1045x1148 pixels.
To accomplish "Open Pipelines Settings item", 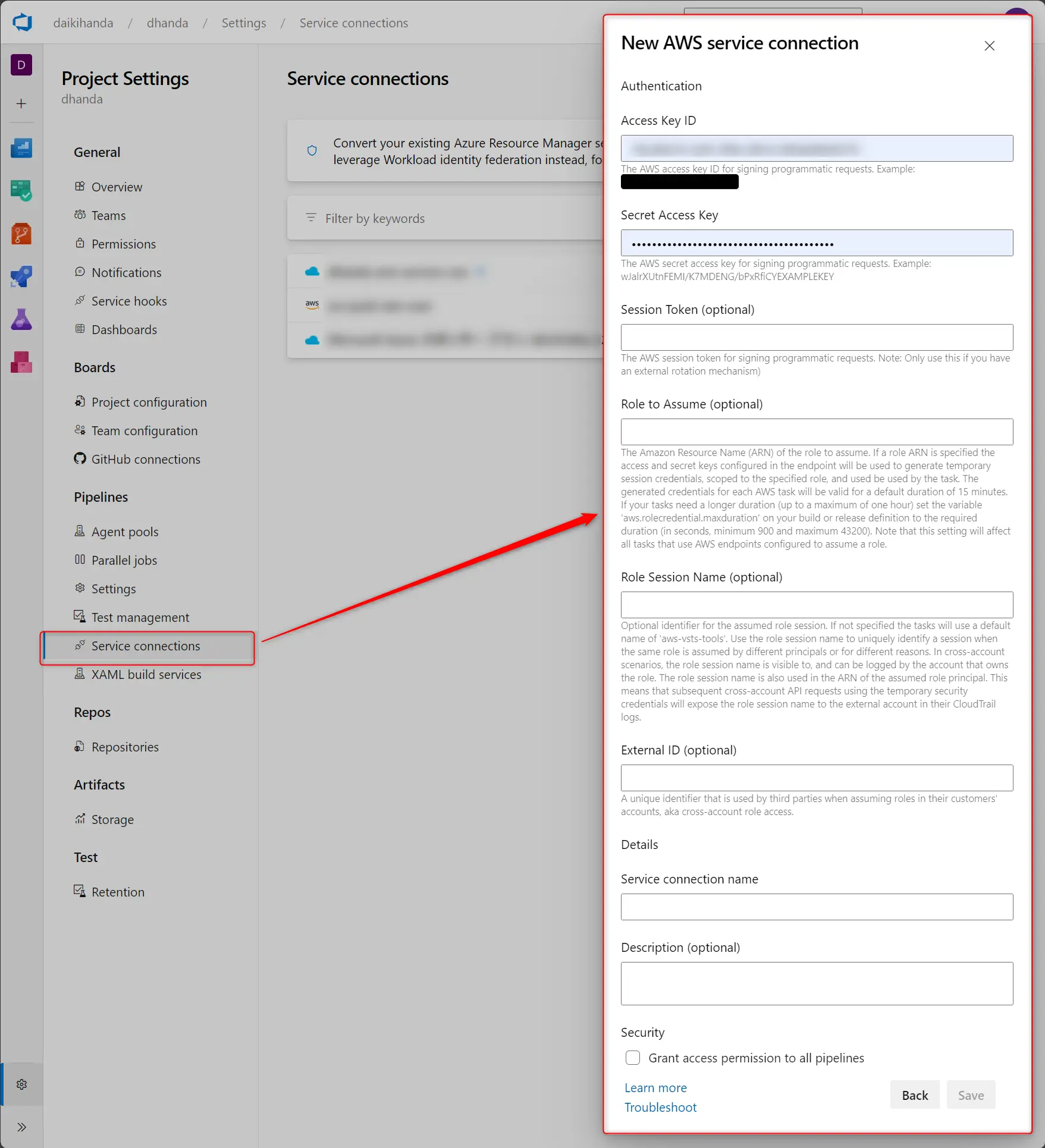I will tap(113, 589).
